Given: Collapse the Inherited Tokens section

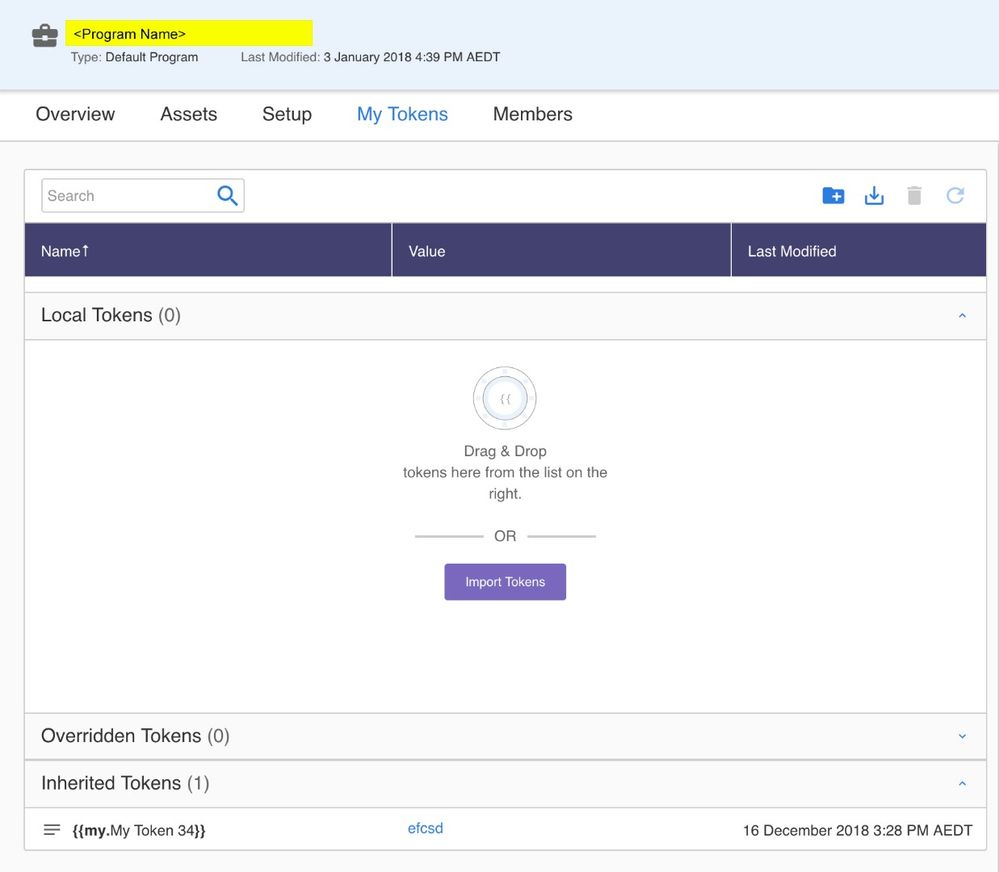Looking at the screenshot, I should coord(962,784).
